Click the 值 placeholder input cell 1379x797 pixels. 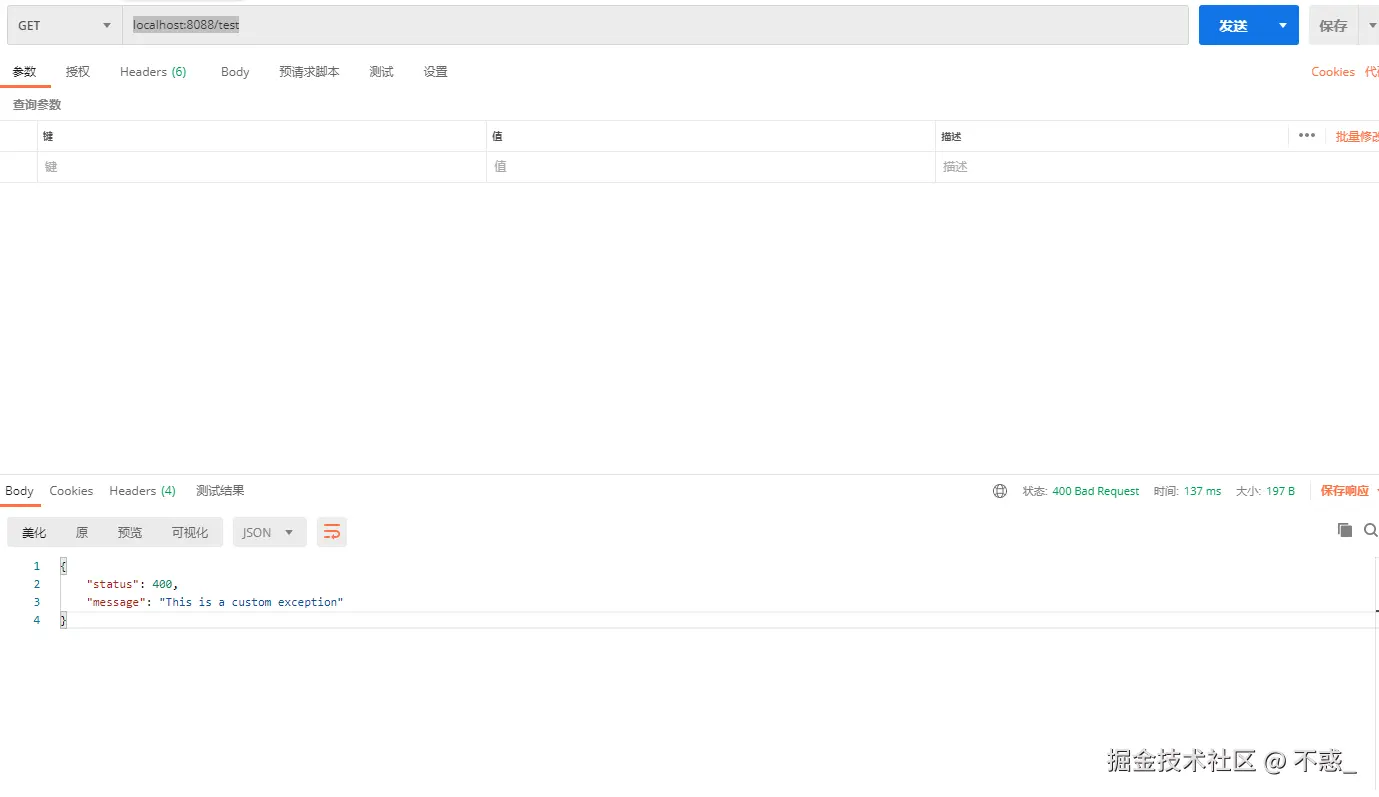tap(711, 167)
